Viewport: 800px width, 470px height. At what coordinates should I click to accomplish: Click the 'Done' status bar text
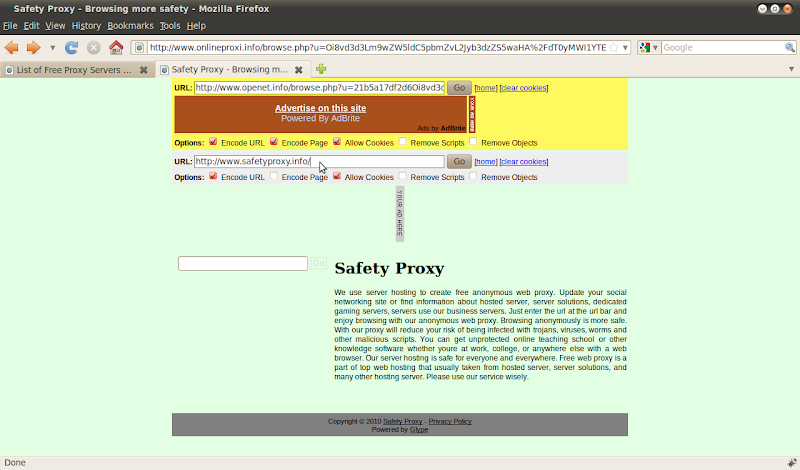click(x=15, y=462)
